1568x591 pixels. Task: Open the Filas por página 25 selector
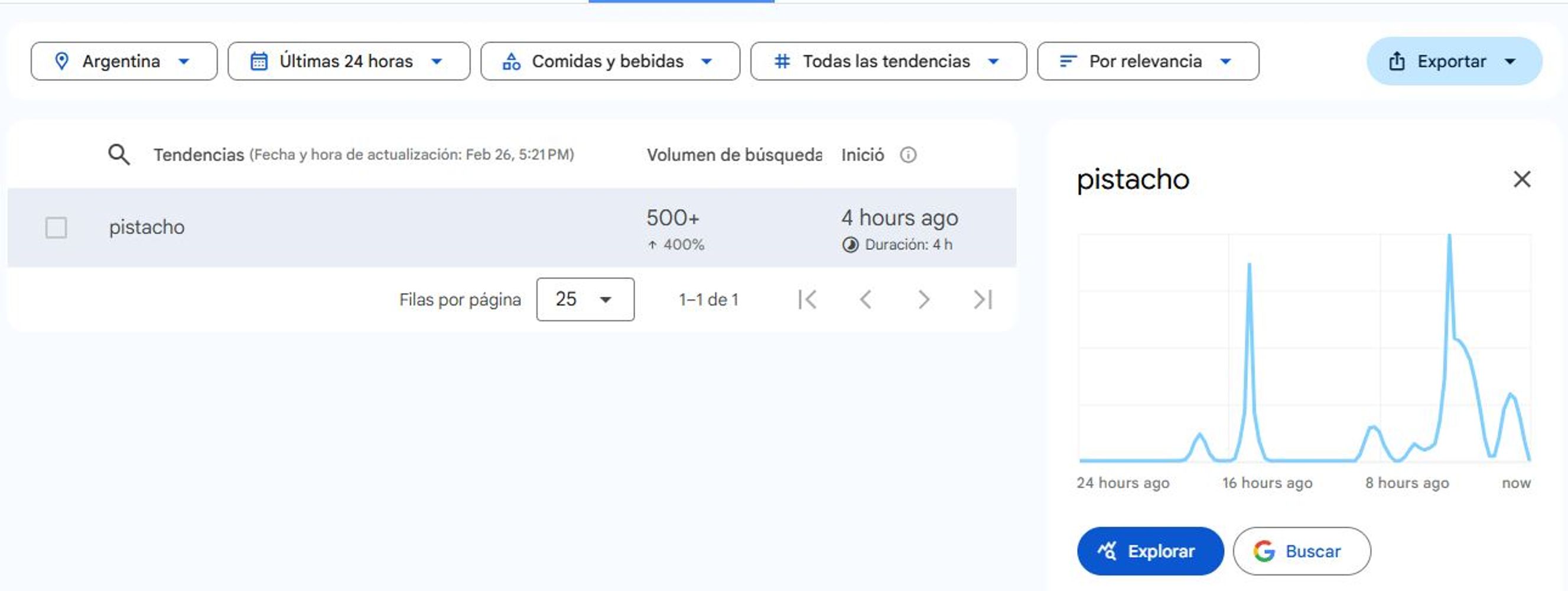[585, 300]
